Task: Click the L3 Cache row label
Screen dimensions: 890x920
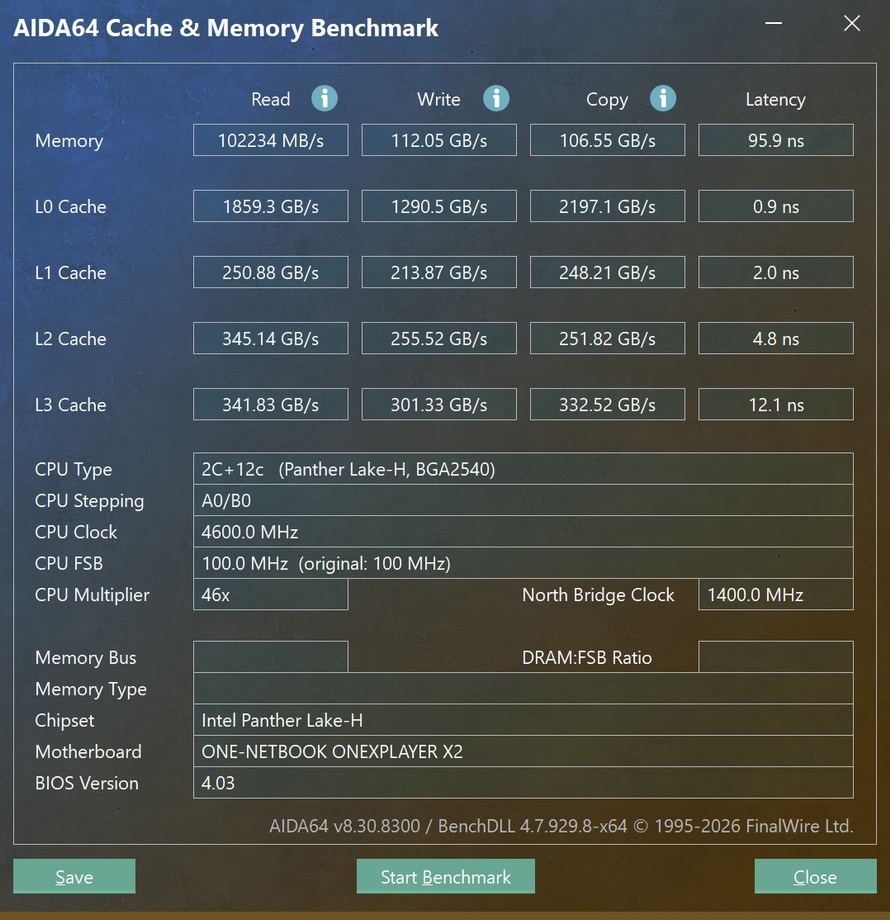Action: pos(70,405)
